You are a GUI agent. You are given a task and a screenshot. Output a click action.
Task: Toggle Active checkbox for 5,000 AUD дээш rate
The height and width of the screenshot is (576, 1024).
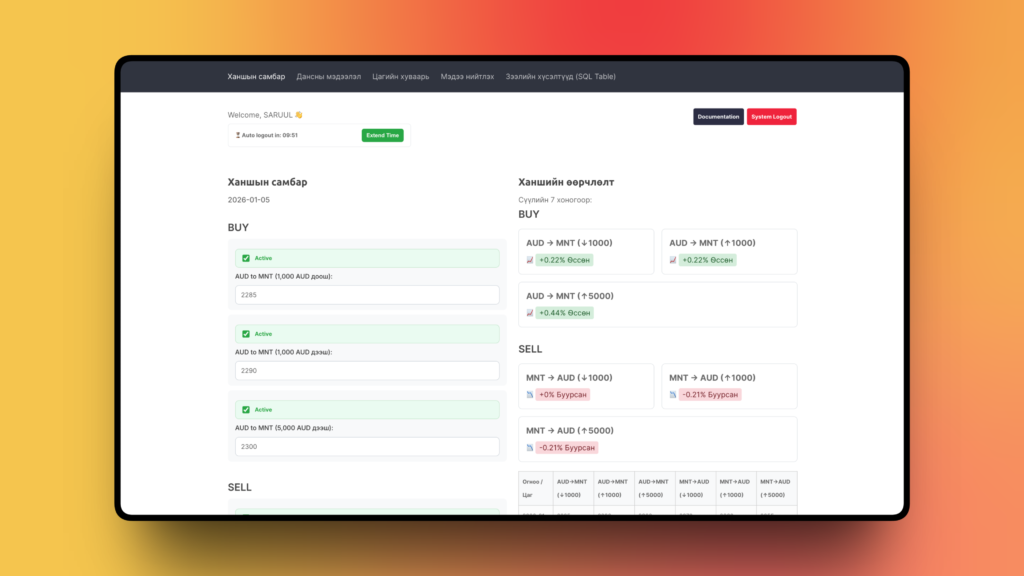[246, 410]
